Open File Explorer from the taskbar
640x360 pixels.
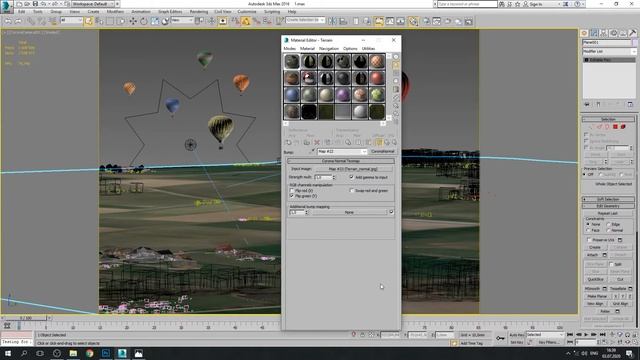tap(73, 353)
